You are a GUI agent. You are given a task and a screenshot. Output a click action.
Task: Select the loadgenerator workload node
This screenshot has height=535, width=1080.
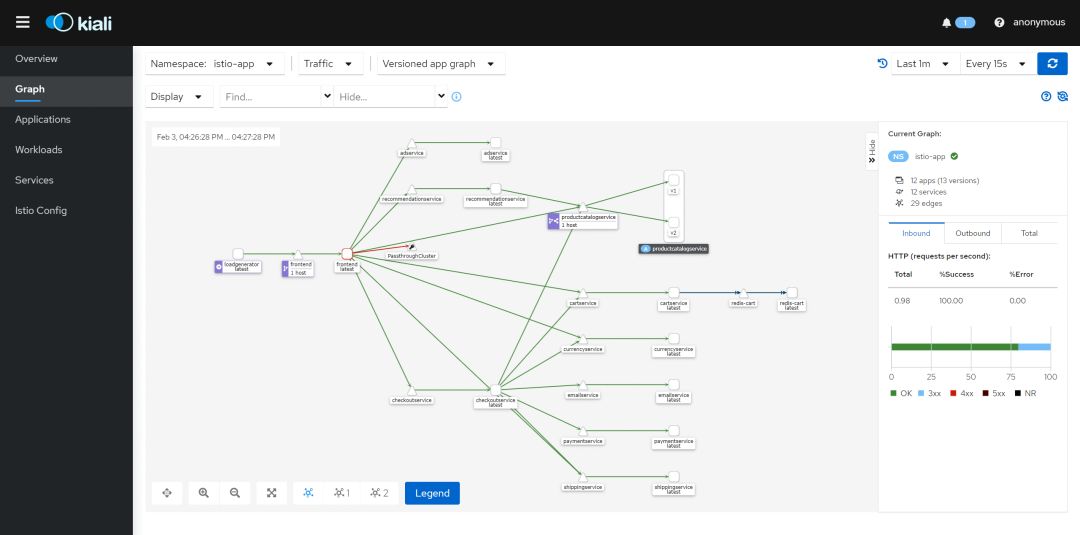(238, 254)
